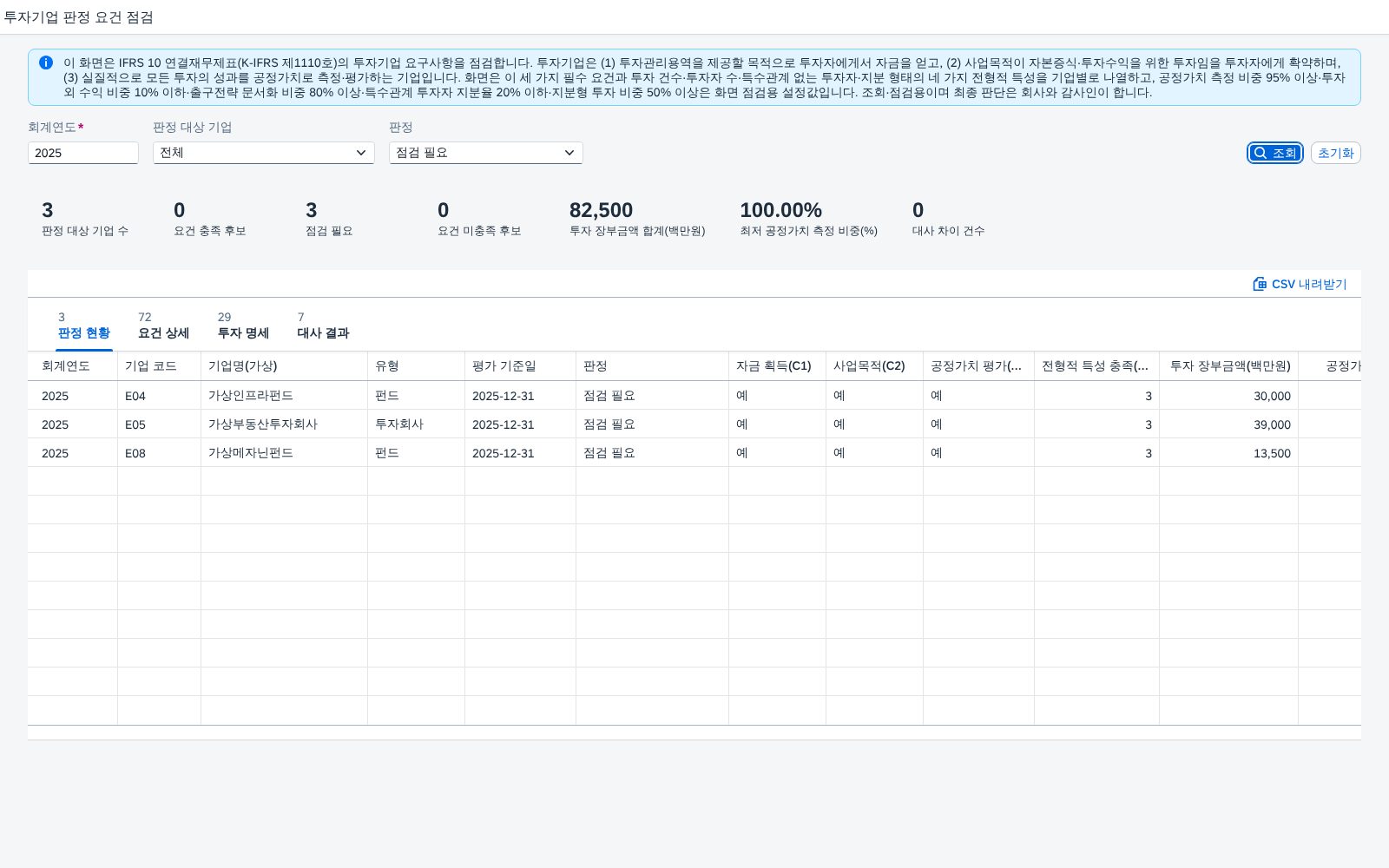Click the 요건 미충족 후보 KPI label
This screenshot has height=868, width=1389.
(x=479, y=231)
